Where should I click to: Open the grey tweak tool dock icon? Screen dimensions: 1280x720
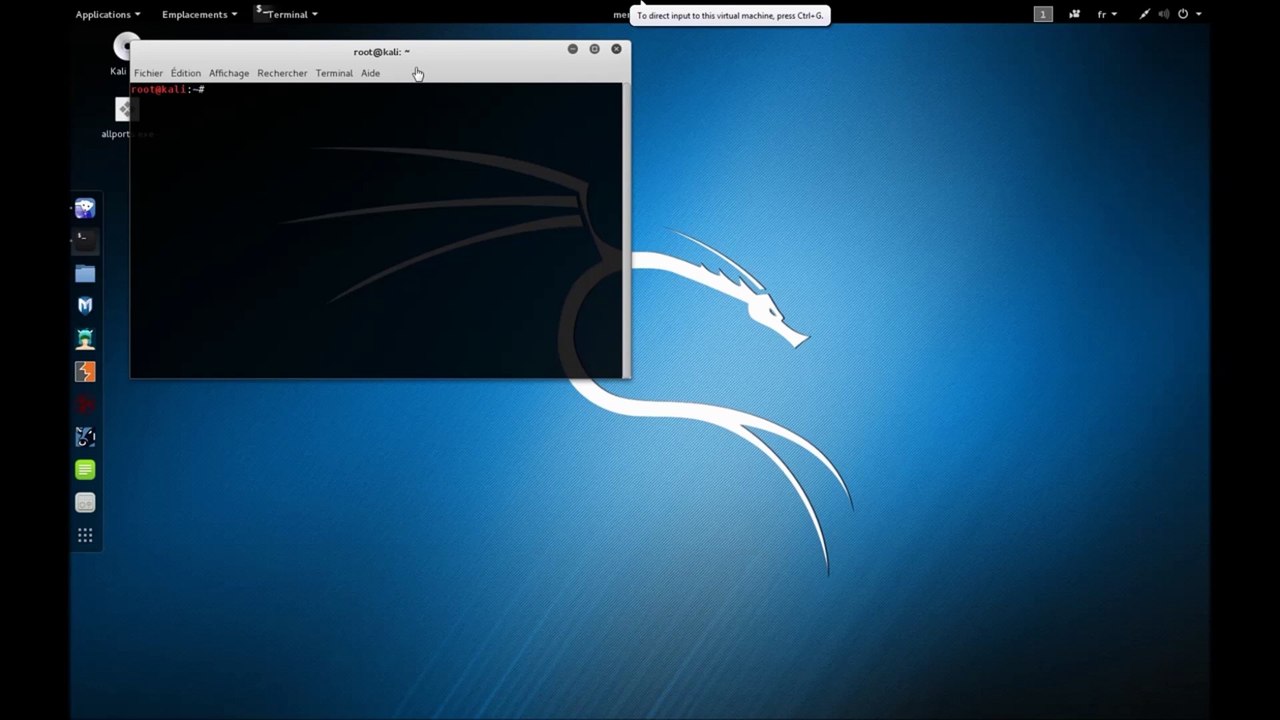[x=85, y=503]
